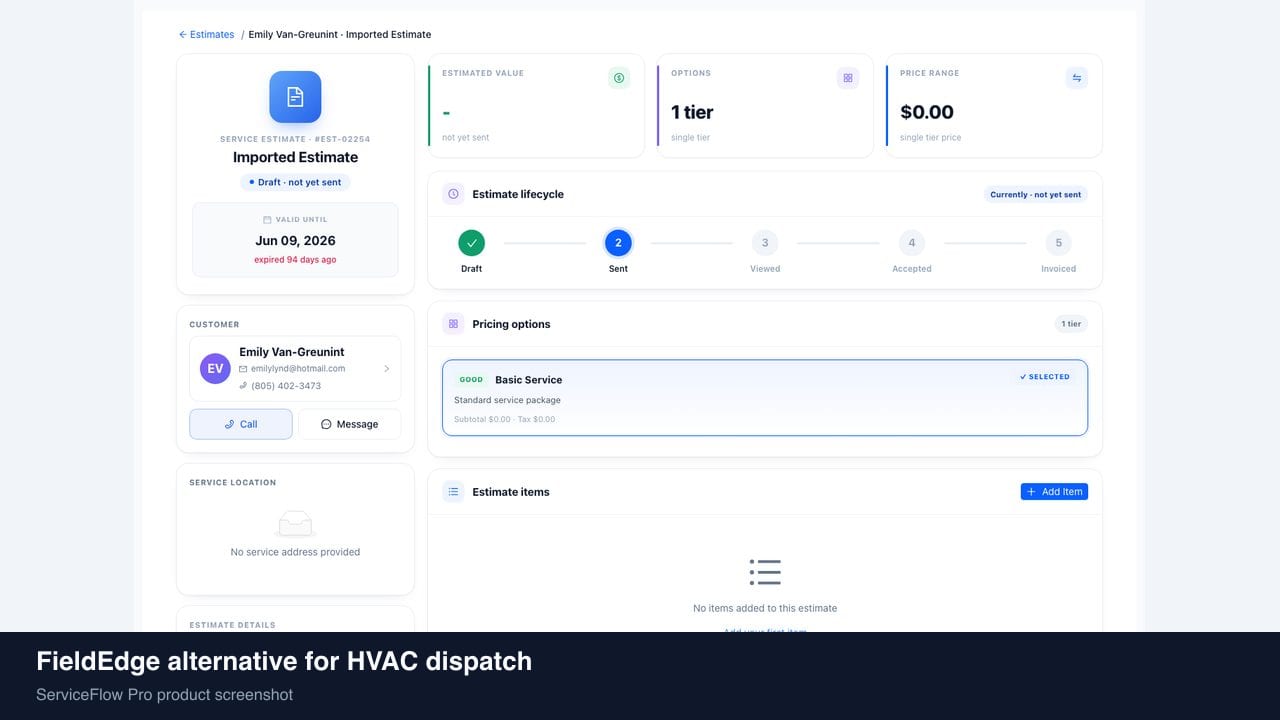
Task: Click the 'expired 94 days ago' text
Action: coord(295,260)
